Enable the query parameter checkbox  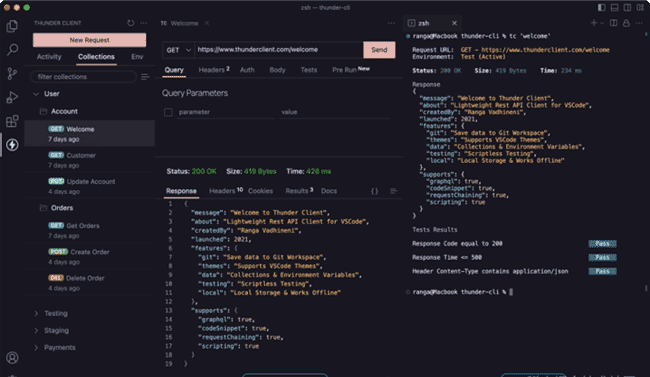[x=168, y=112]
